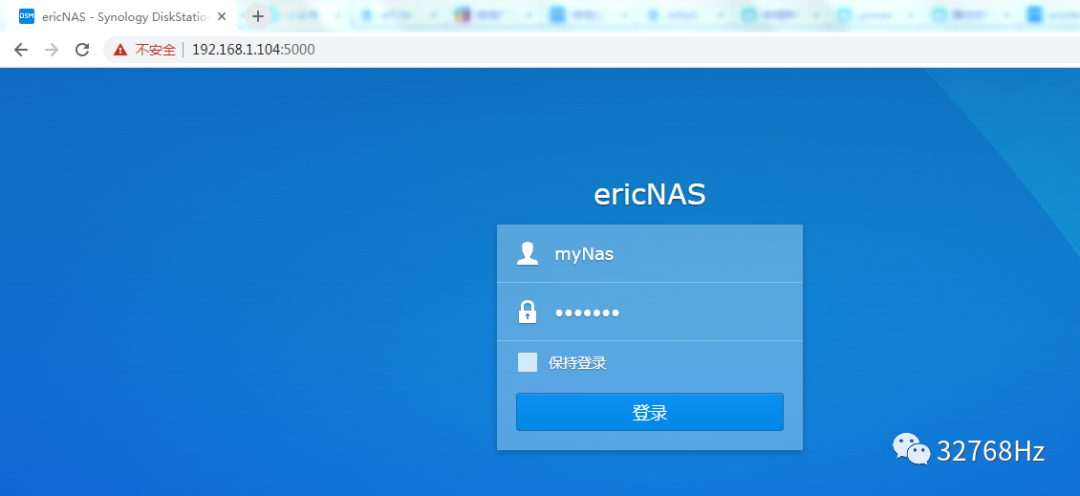Click the ericNAS heading text
Viewport: 1080px width, 496px height.
650,195
